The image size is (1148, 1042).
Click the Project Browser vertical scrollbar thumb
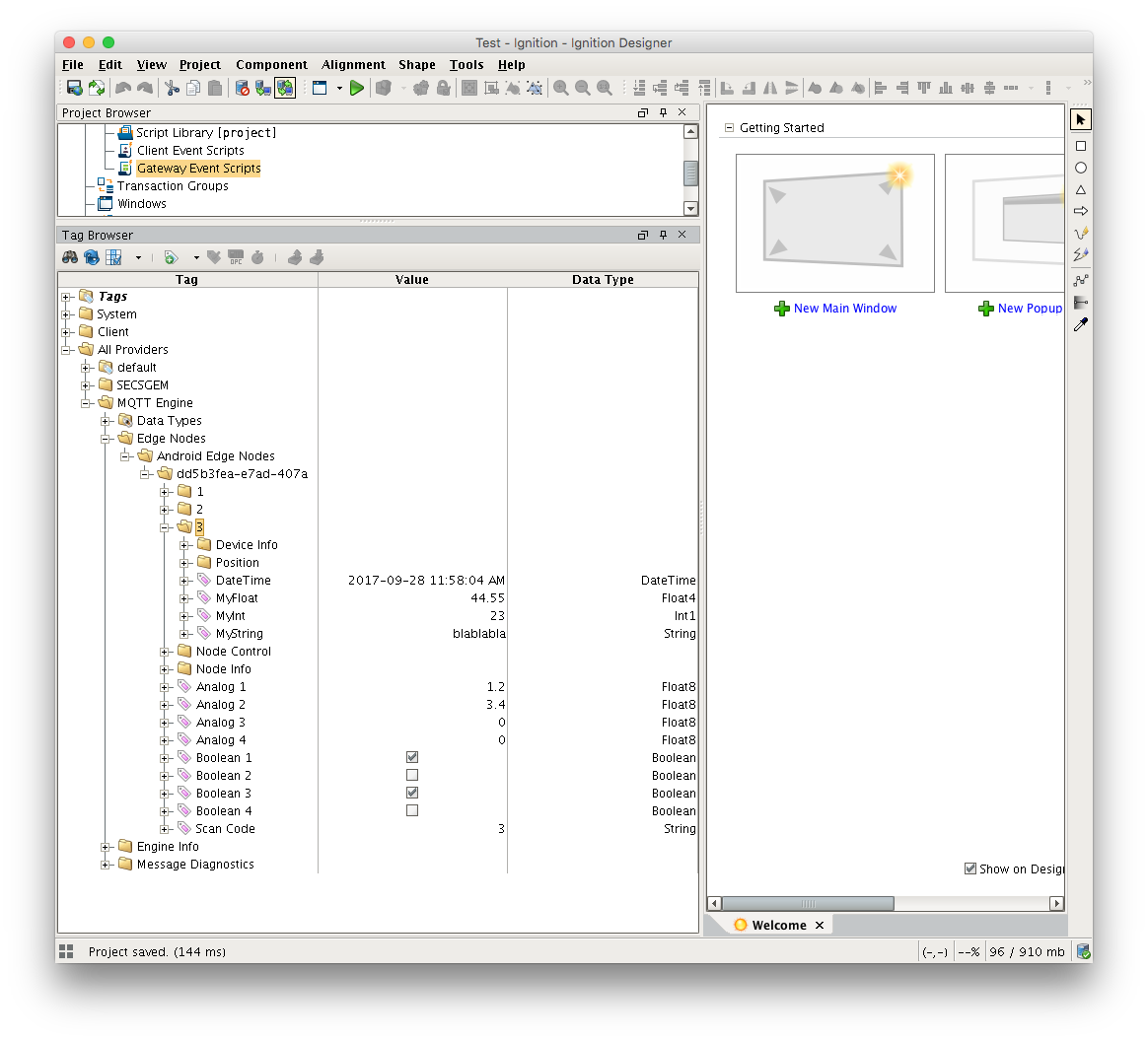(690, 174)
